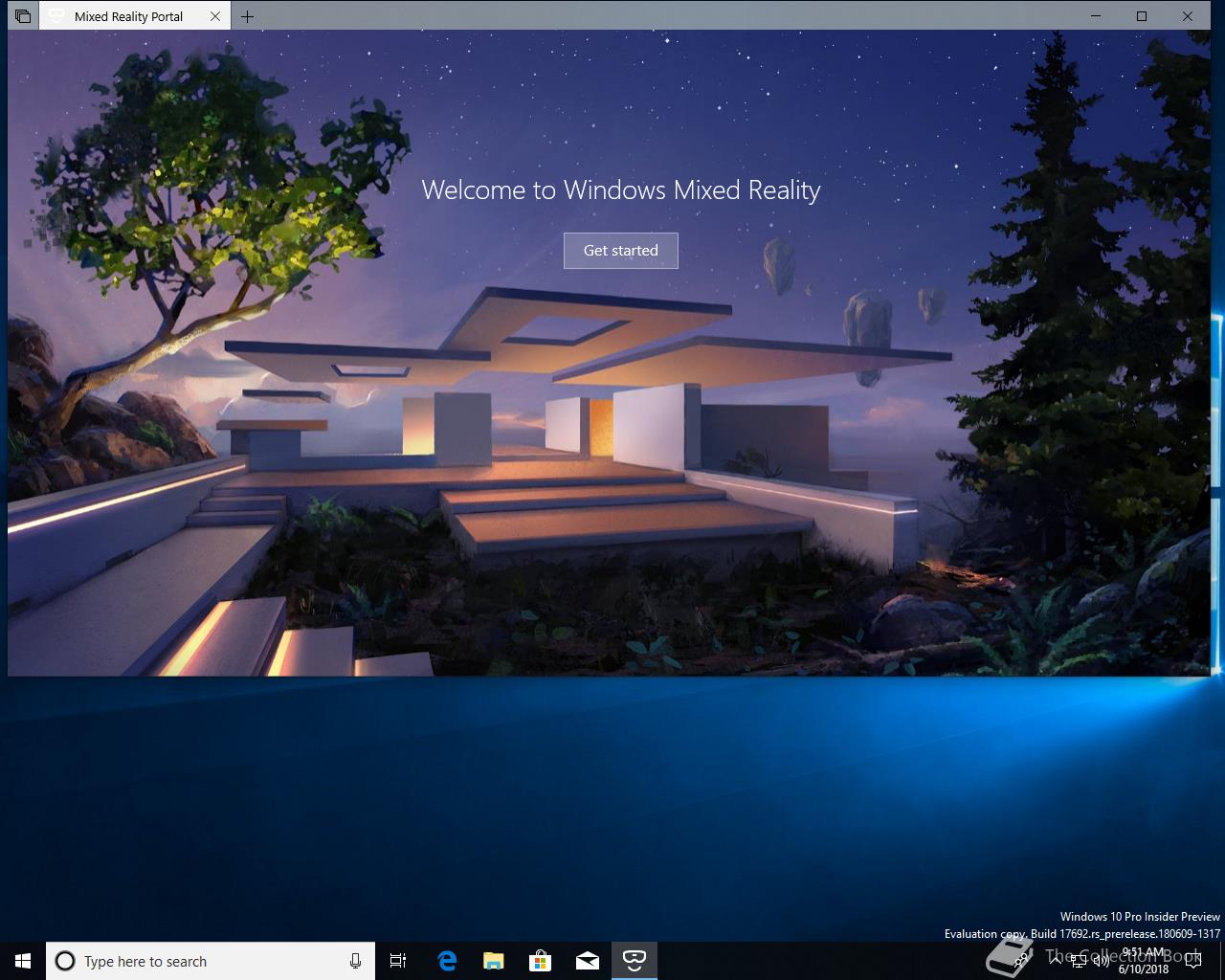Click the Get started button

click(620, 251)
